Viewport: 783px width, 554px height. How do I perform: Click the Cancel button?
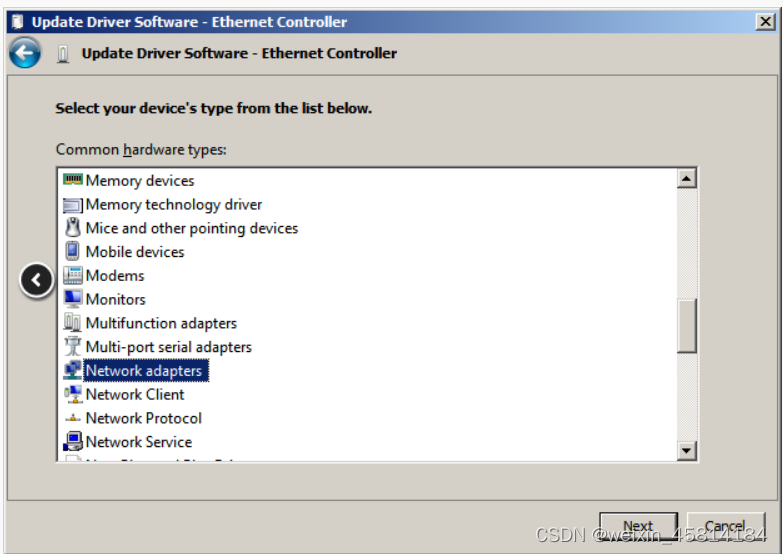point(726,526)
